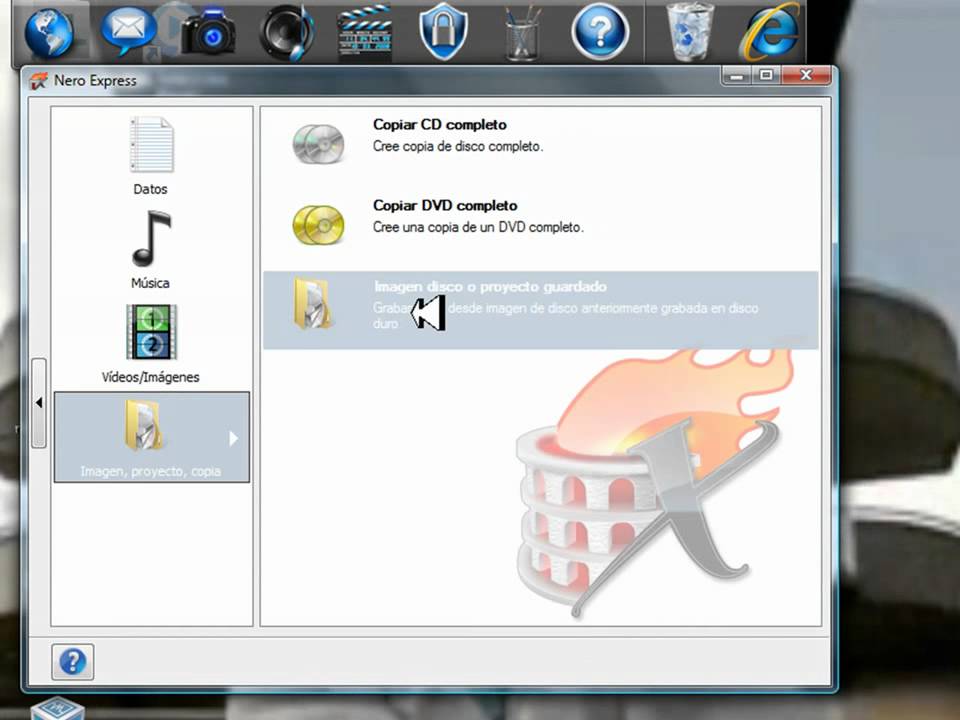Screen dimensions: 960x720
Task: Open the speaker audio dock icon
Action: tap(286, 33)
